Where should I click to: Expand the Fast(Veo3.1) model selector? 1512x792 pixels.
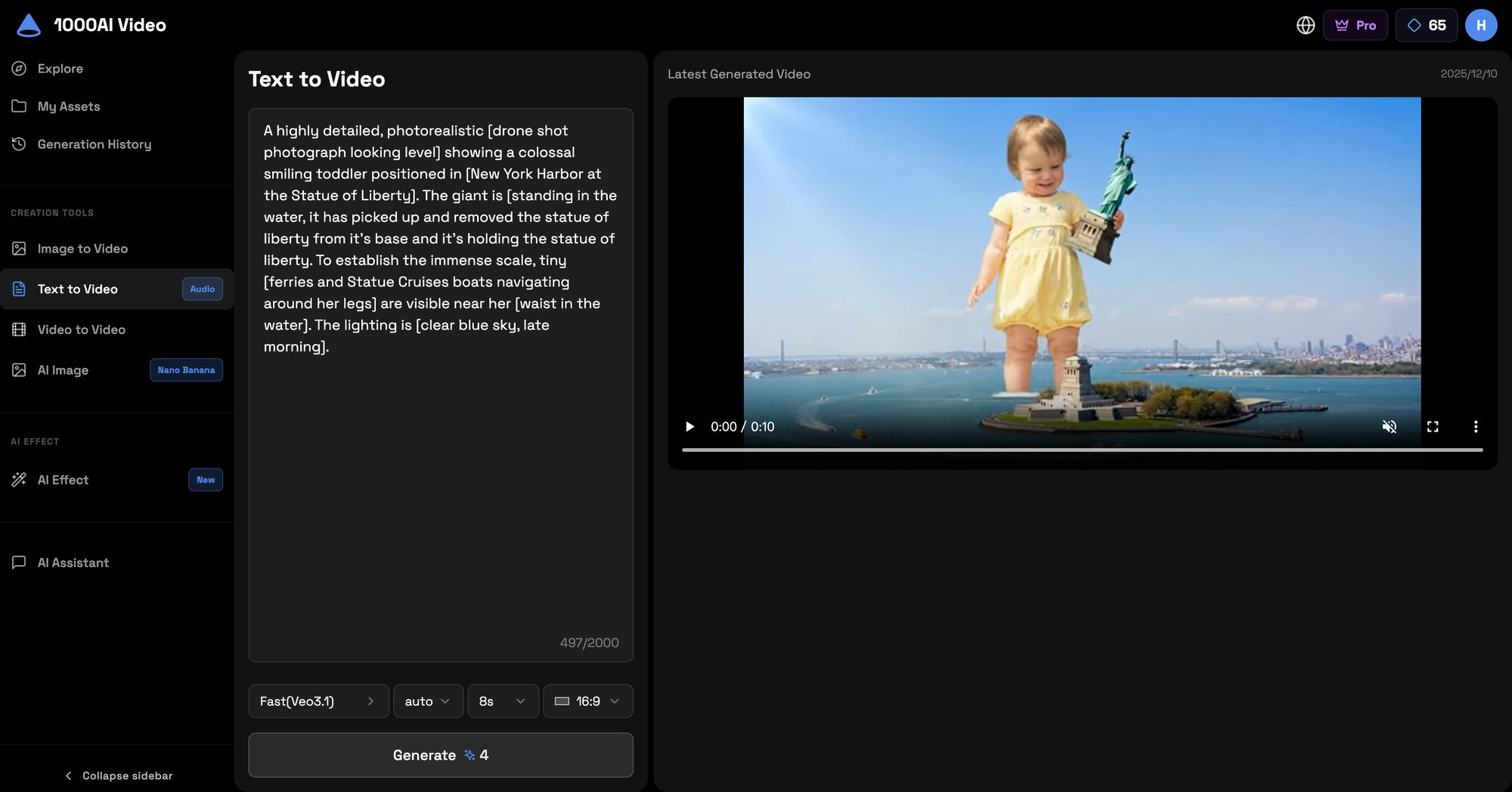tap(318, 701)
